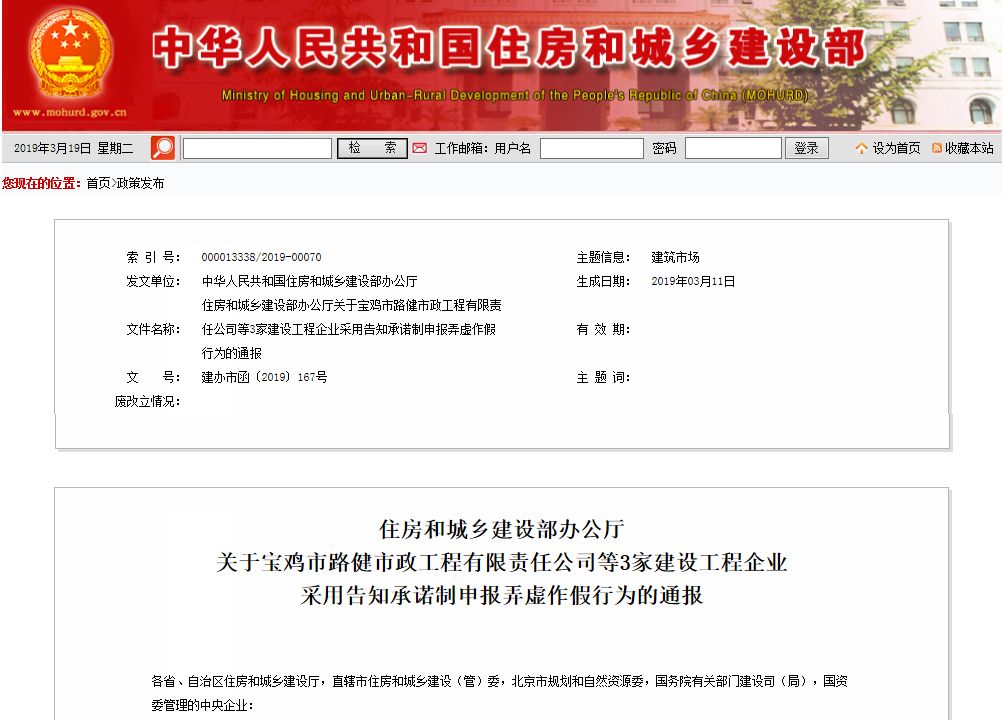1005x720 pixels.
Task: Click the heading line 采用告知承诺制申报弄虚作假行为的通报
Action: point(502,595)
